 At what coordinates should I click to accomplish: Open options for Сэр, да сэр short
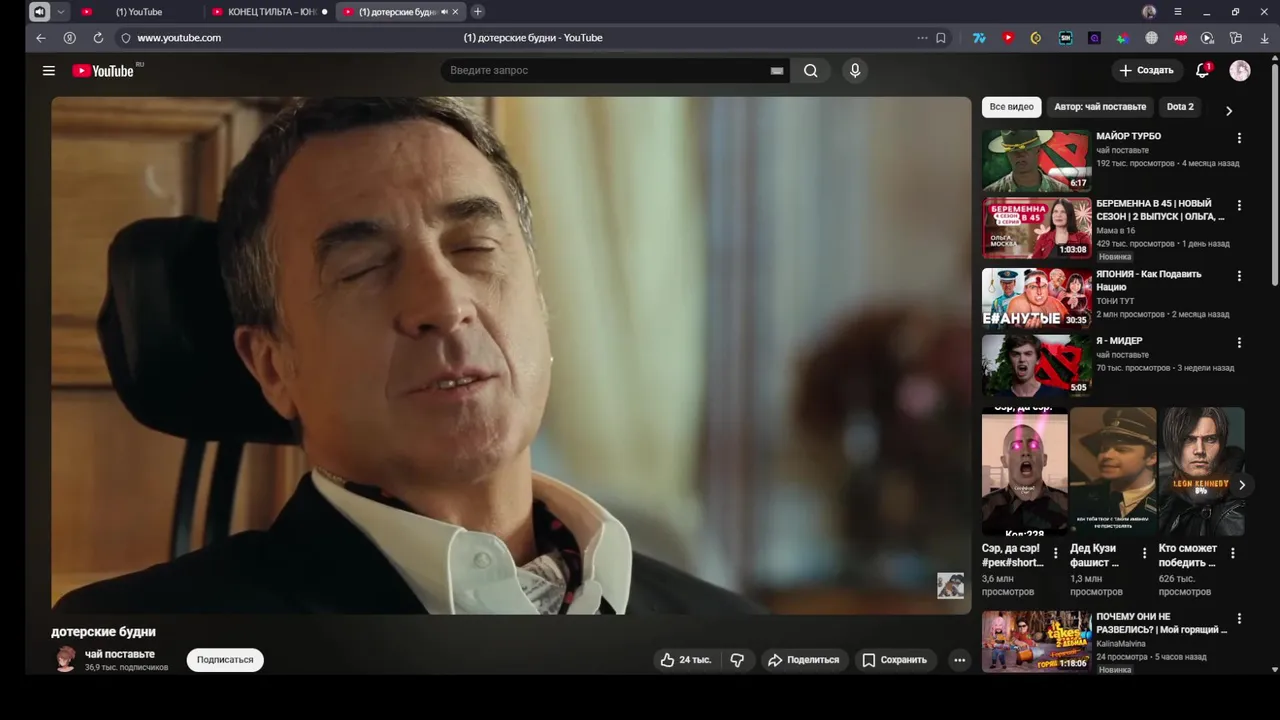(1056, 553)
